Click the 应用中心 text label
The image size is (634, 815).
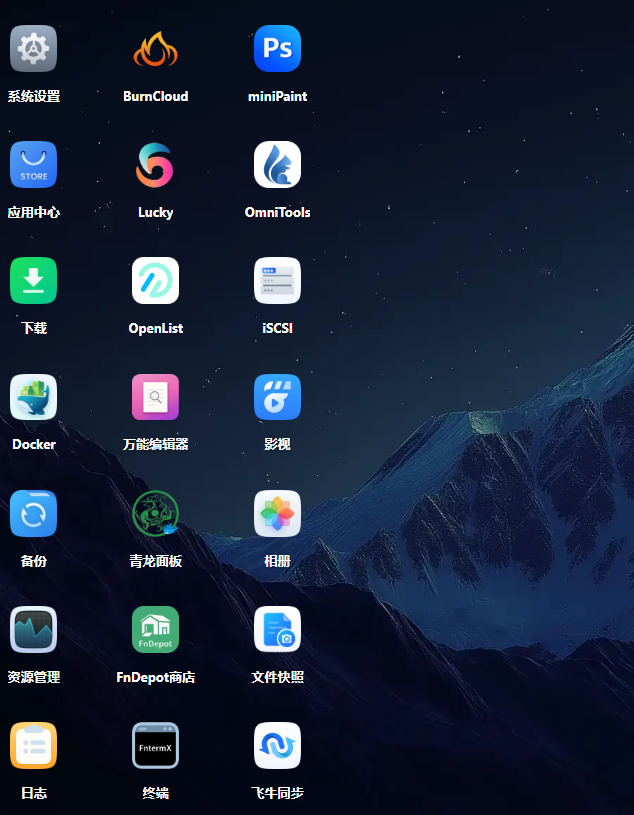(34, 212)
